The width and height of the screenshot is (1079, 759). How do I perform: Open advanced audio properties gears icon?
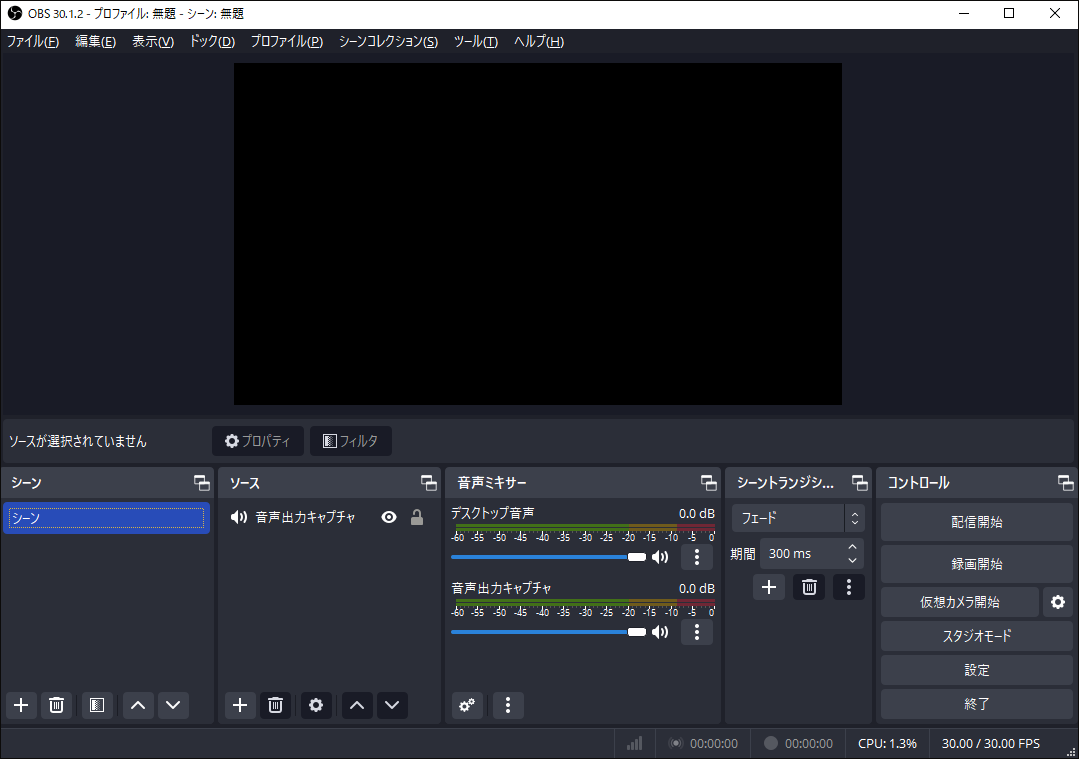click(x=467, y=705)
